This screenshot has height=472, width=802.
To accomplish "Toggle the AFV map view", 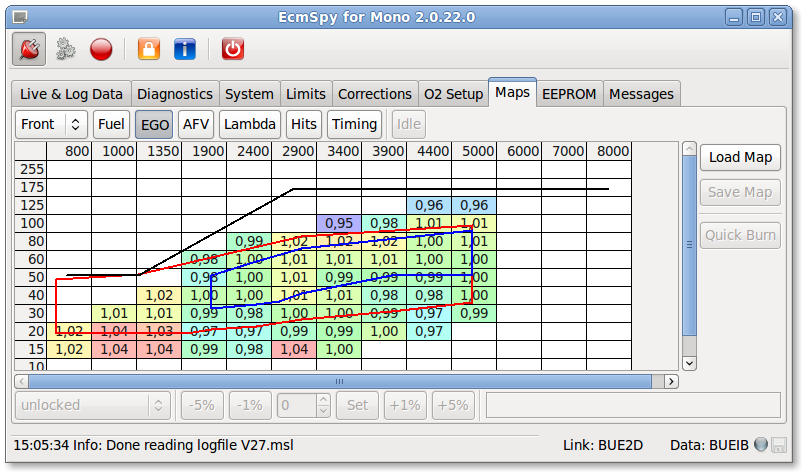I will 196,124.
